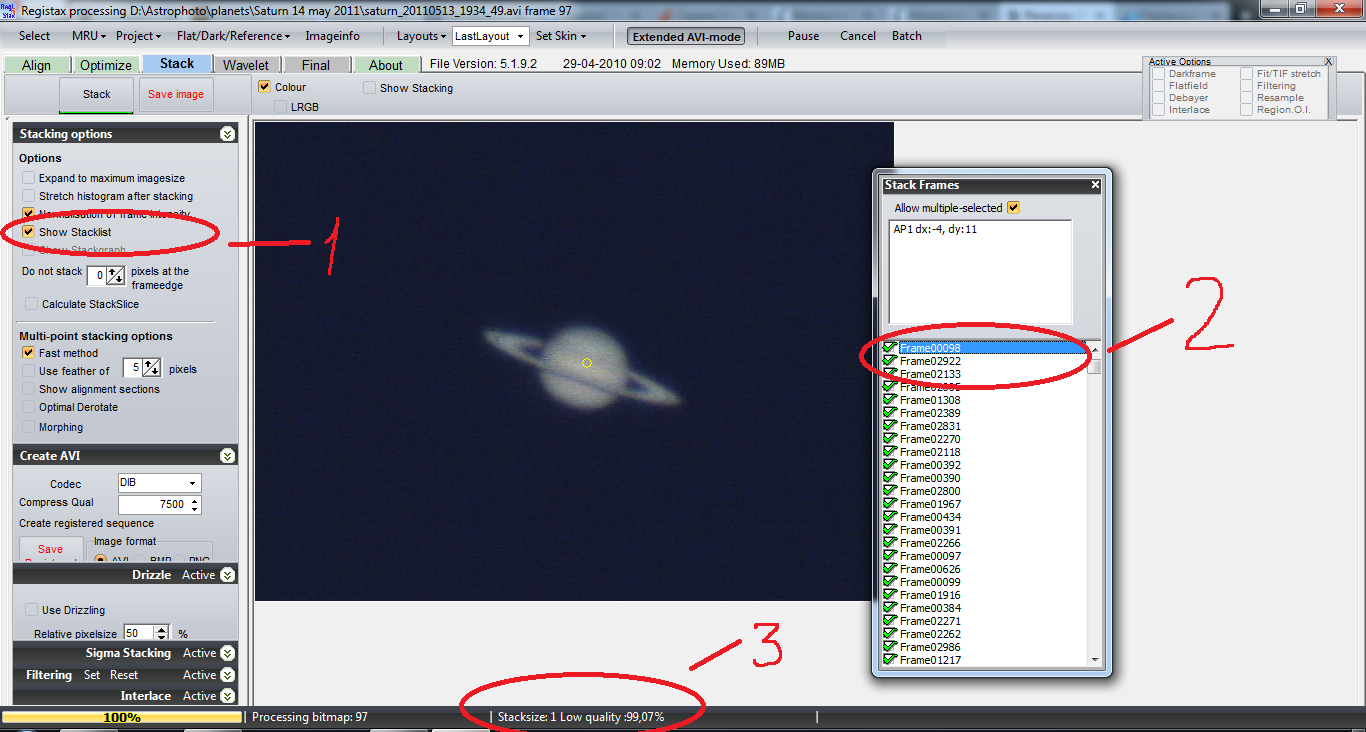Click Do not stack pixels stepper
Image resolution: width=1366 pixels, height=732 pixels.
point(116,275)
